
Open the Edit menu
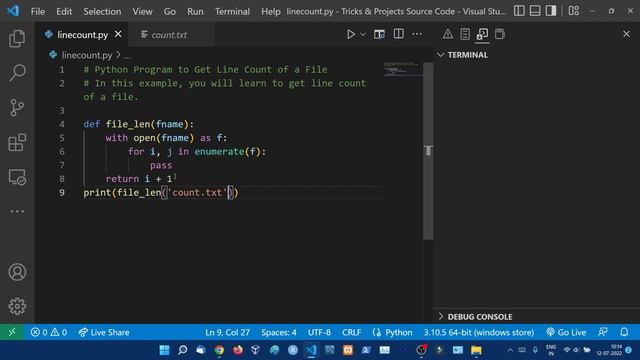(x=64, y=11)
